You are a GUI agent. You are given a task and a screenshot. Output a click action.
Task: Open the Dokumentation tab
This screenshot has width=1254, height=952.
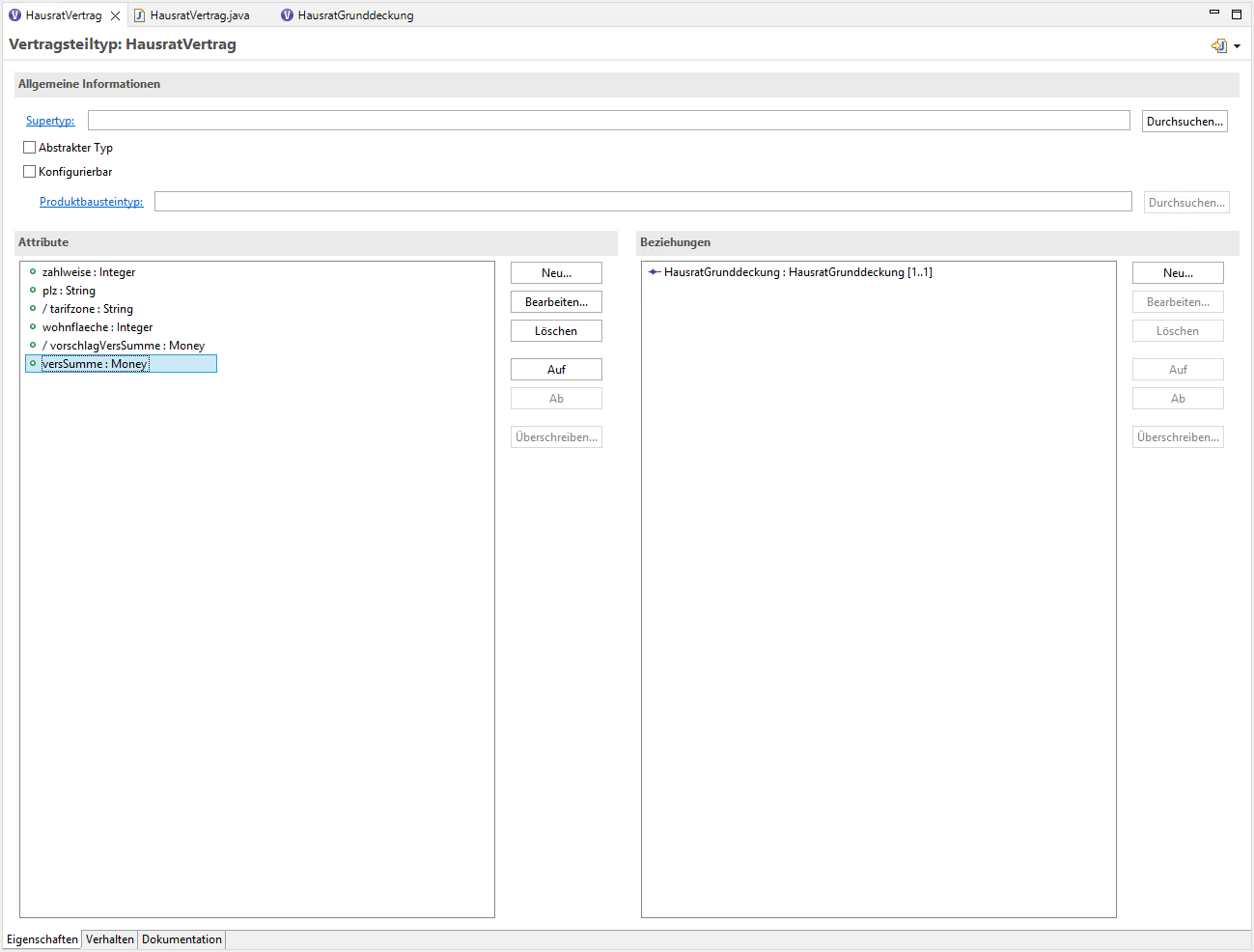tap(181, 939)
